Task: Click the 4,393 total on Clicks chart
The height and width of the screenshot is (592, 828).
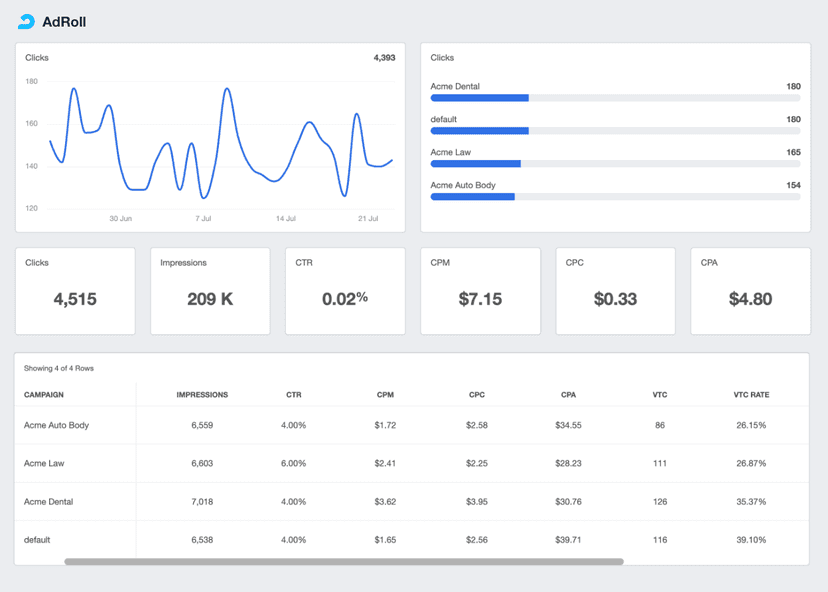Action: [x=383, y=58]
